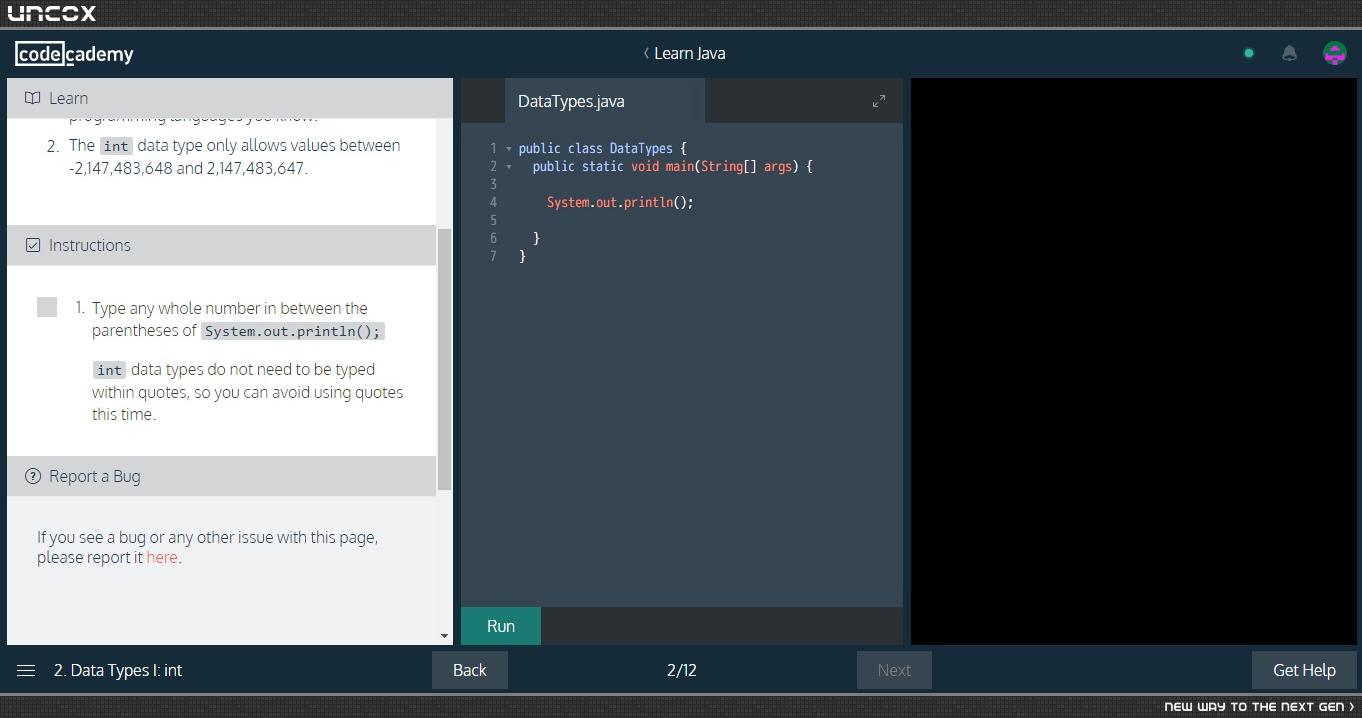Click the black output terminal pane
1362x718 pixels.
click(x=1134, y=361)
